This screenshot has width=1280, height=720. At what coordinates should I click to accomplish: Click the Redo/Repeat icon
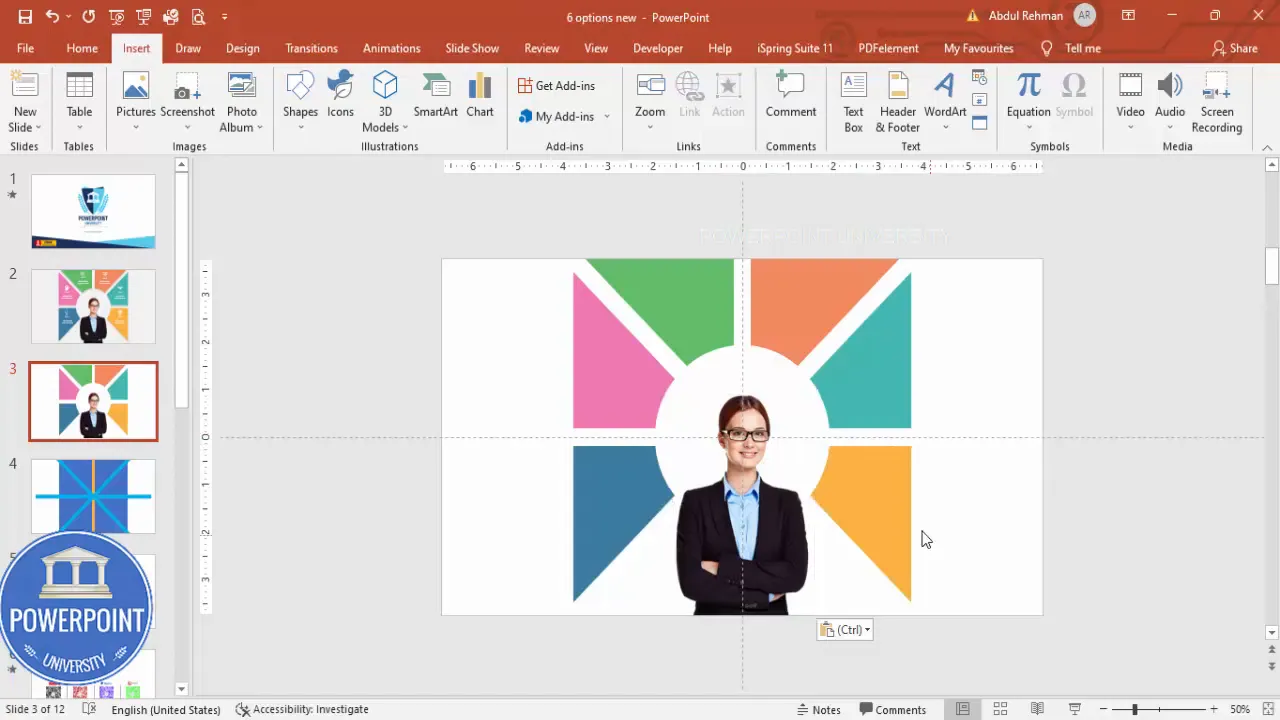[x=89, y=17]
